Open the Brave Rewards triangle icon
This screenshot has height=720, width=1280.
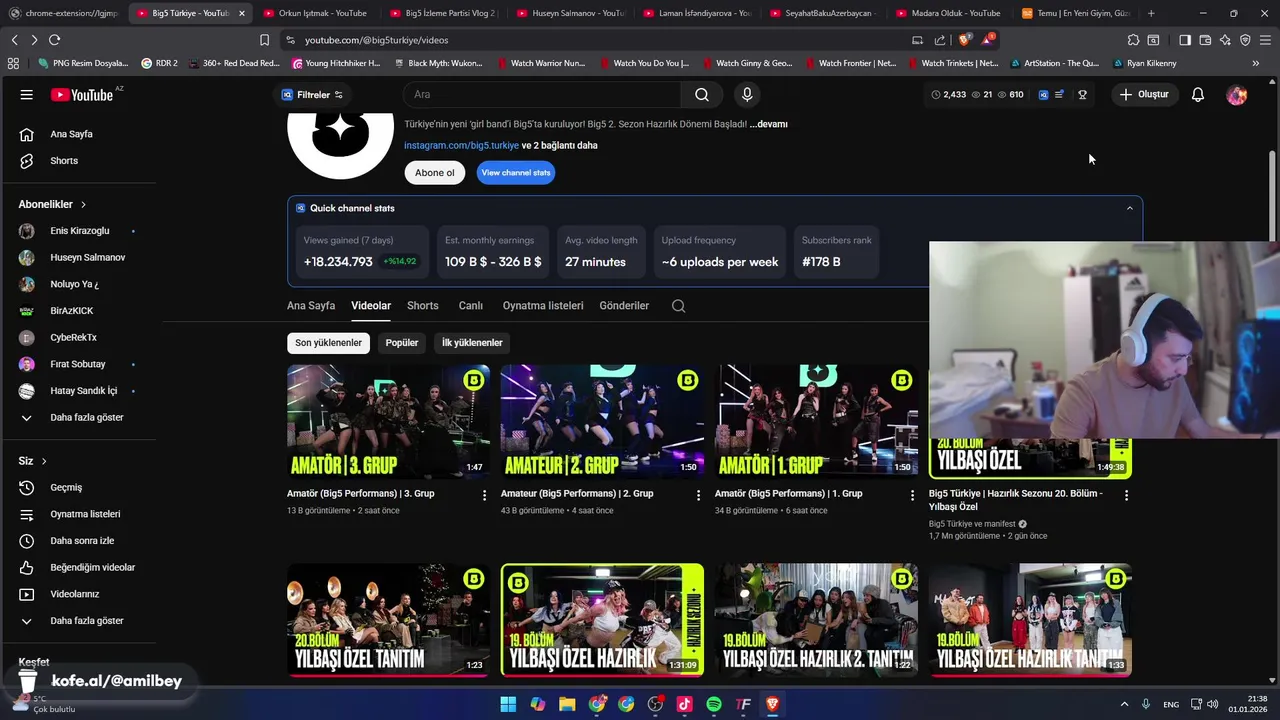987,40
